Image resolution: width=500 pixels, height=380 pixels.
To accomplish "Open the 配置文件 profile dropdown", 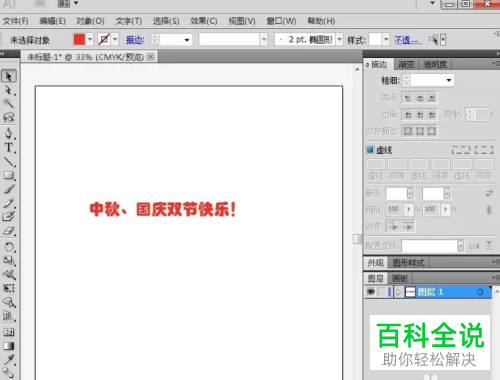I will pos(460,246).
